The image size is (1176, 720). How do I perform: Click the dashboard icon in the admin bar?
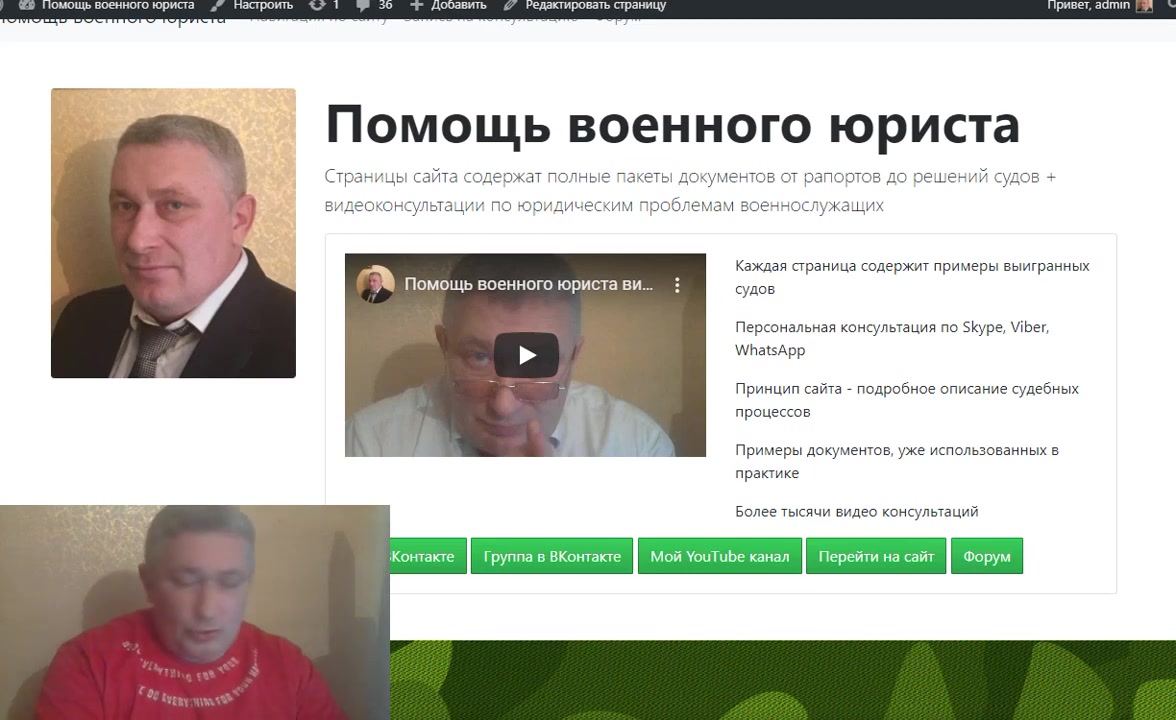(26, 5)
